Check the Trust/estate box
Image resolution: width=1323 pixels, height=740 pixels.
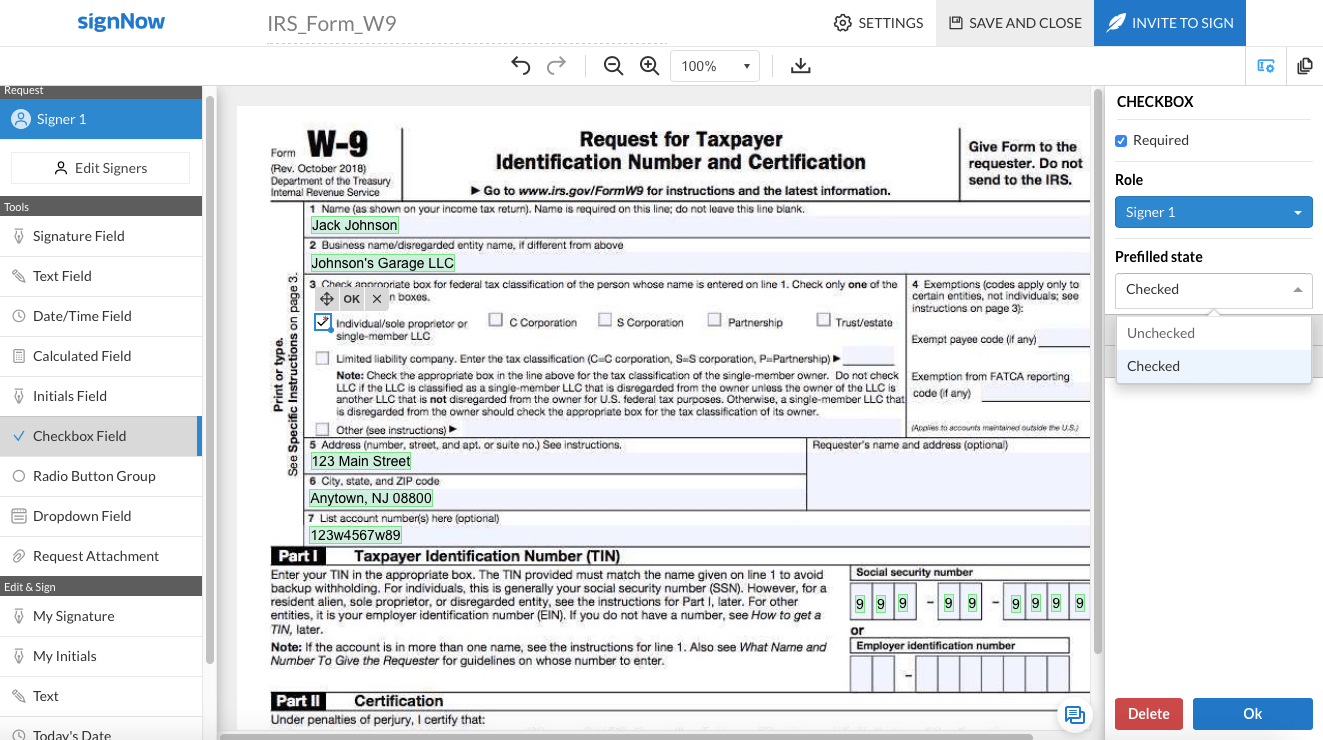tap(824, 320)
